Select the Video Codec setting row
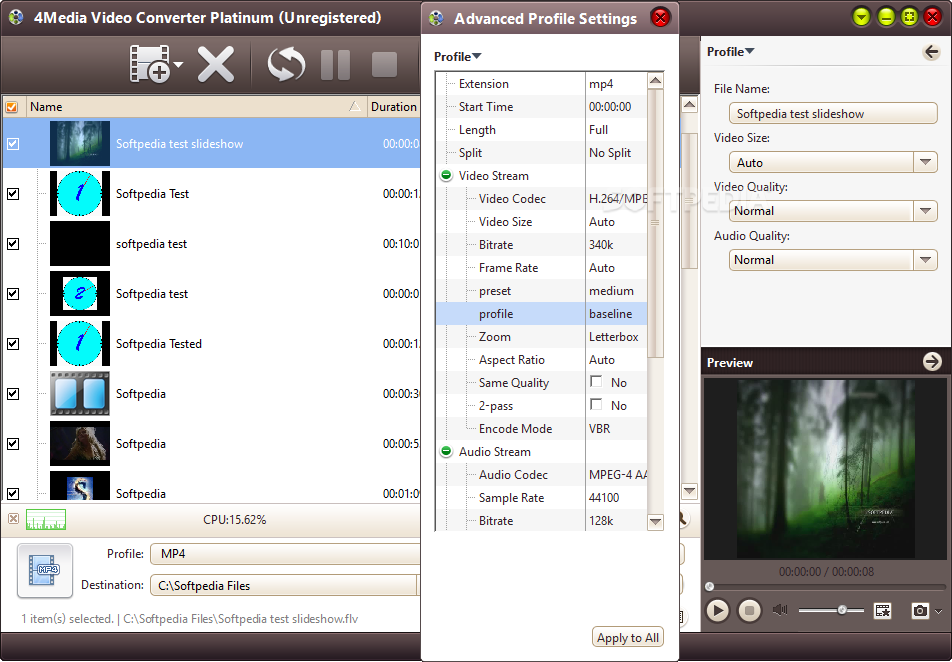 tap(542, 199)
